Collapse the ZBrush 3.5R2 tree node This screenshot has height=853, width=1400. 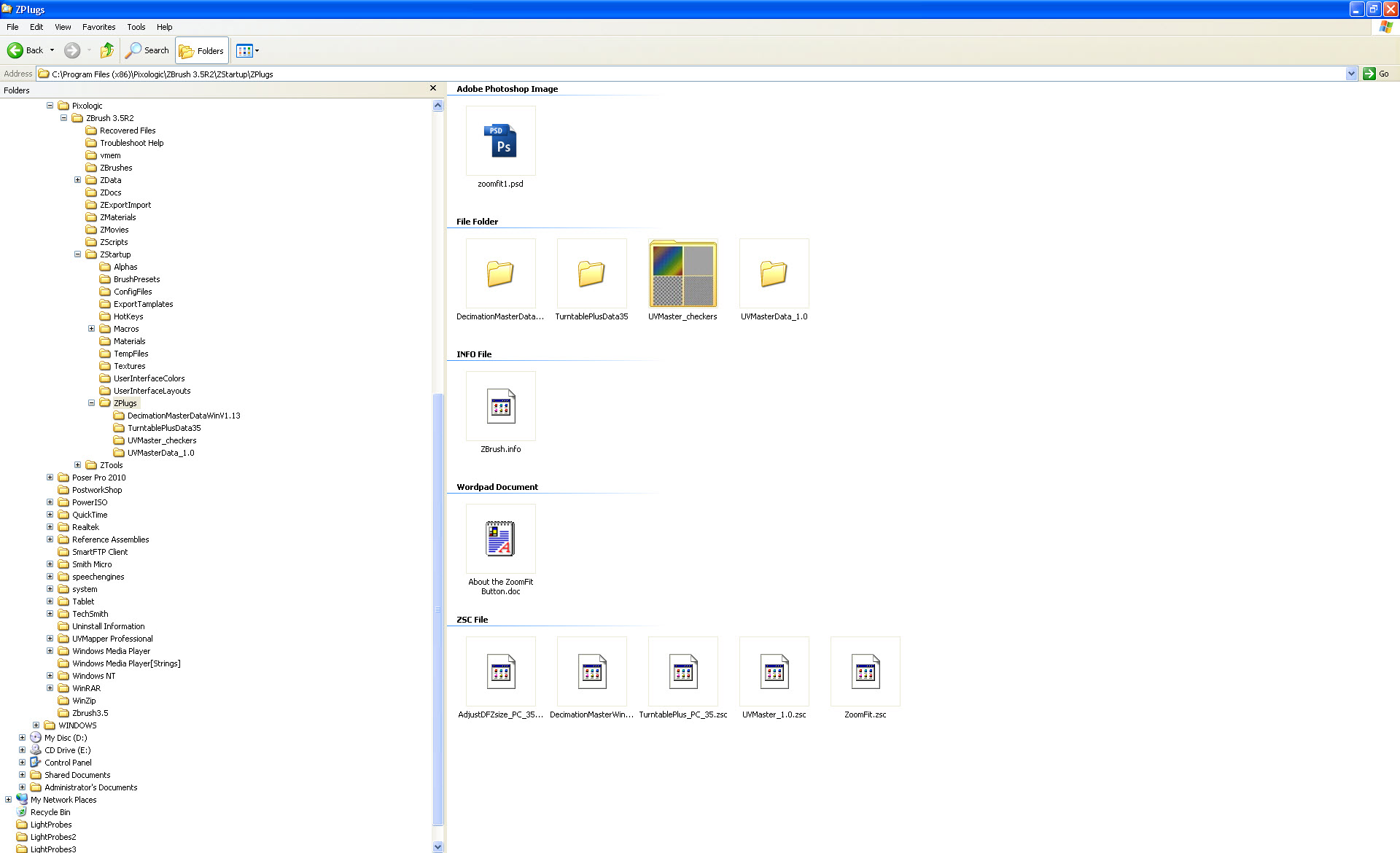tap(63, 118)
